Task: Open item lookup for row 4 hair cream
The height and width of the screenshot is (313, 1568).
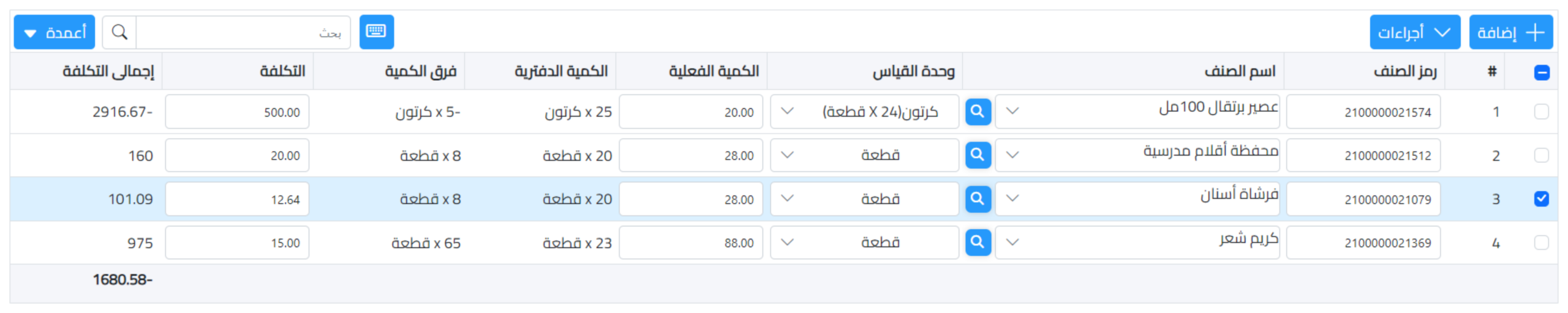Action: 978,243
